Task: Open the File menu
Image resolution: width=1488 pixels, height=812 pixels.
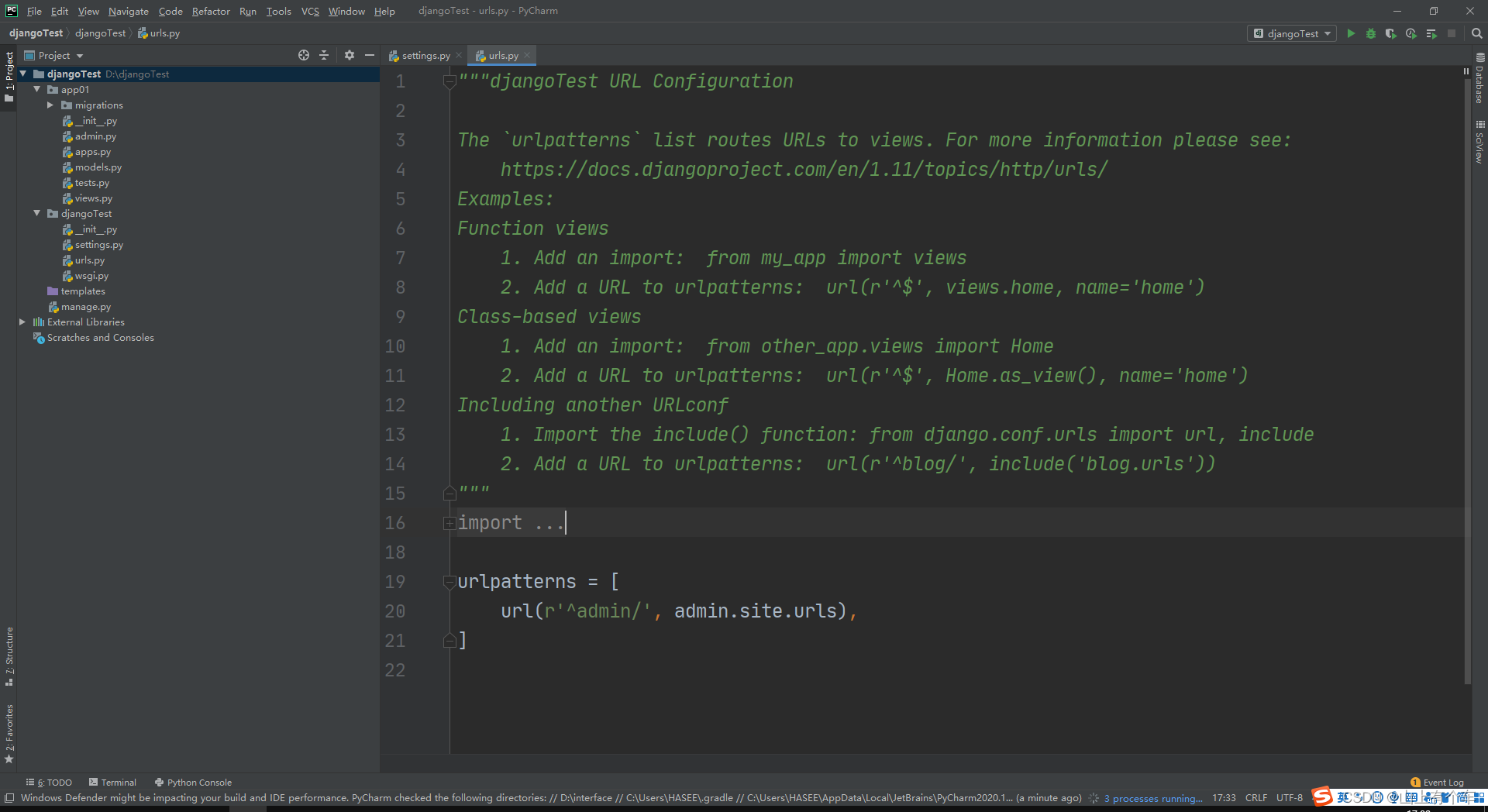Action: [x=34, y=11]
